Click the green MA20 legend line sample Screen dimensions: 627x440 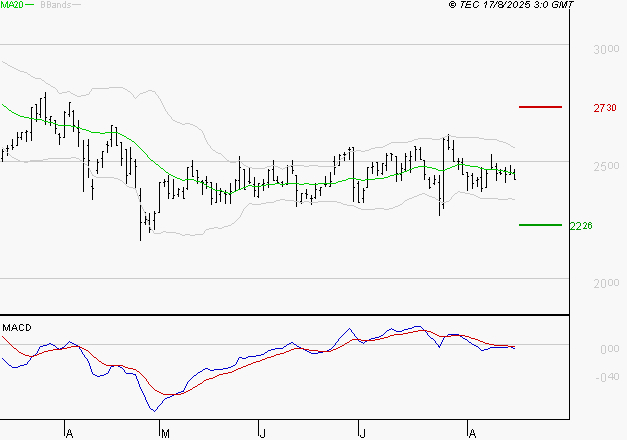tap(30, 5)
